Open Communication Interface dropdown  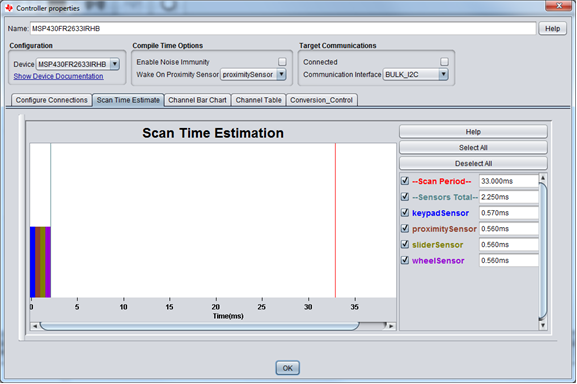coord(443,75)
